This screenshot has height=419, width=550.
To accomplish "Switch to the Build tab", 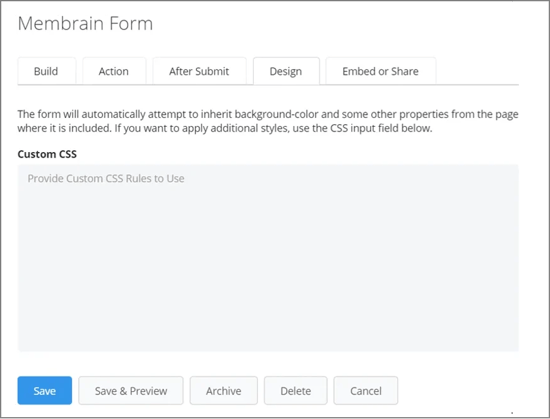I will 46,71.
